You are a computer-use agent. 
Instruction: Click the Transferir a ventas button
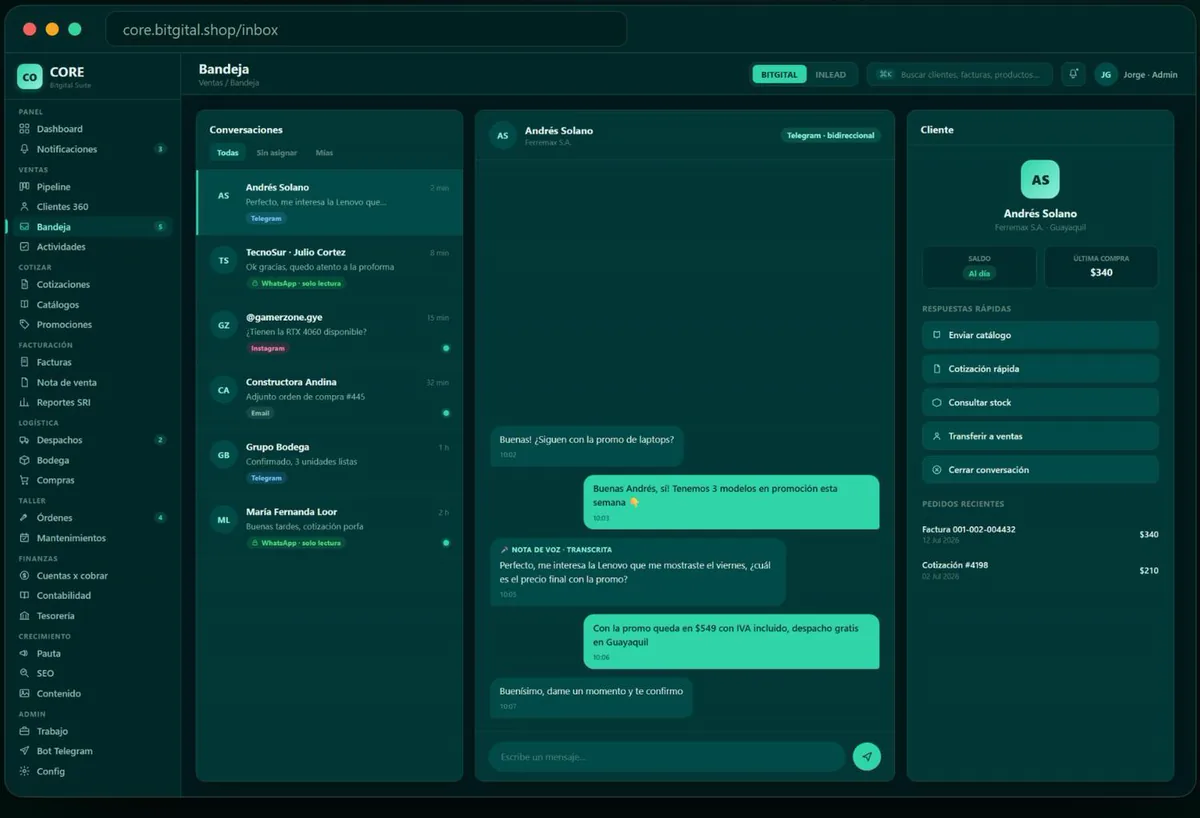[1040, 436]
